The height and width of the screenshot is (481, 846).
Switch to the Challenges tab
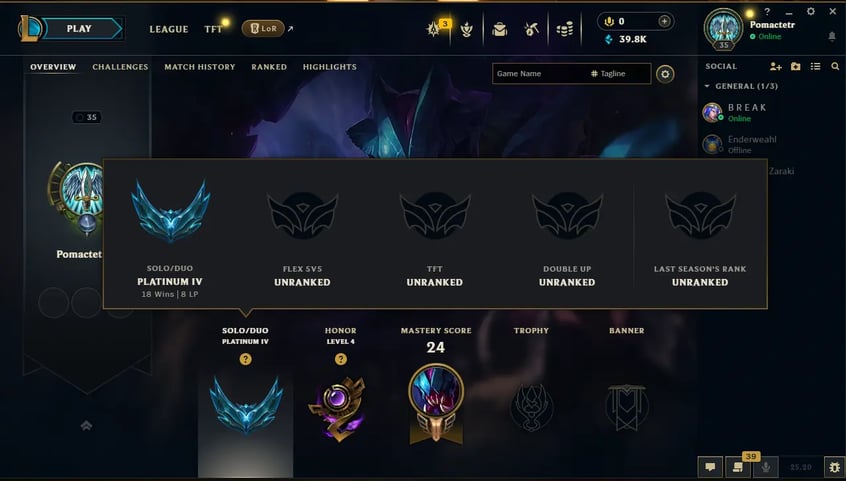120,67
